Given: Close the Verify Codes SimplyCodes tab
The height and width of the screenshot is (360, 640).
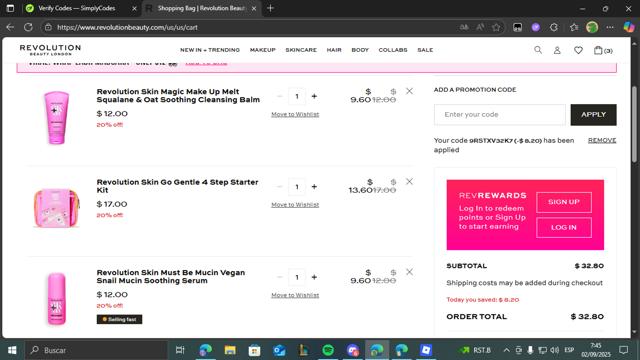Looking at the screenshot, I should [134, 8].
